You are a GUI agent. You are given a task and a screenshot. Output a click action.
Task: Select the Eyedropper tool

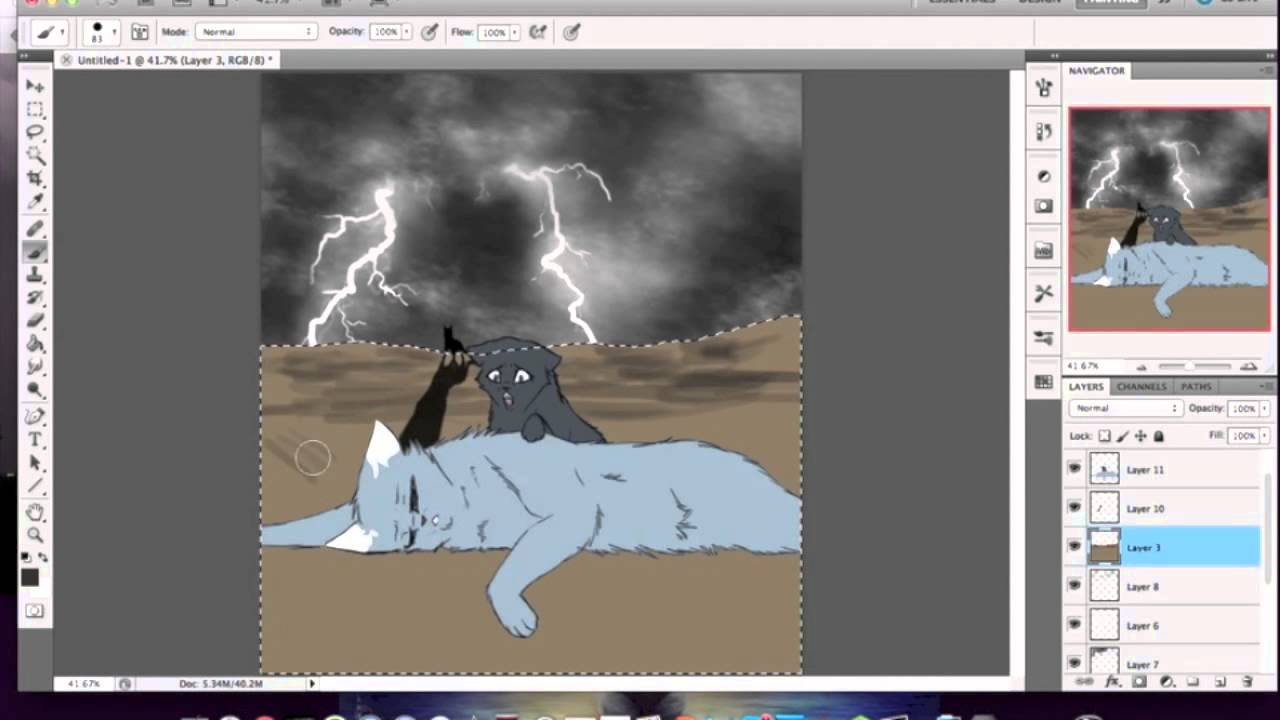click(x=35, y=202)
